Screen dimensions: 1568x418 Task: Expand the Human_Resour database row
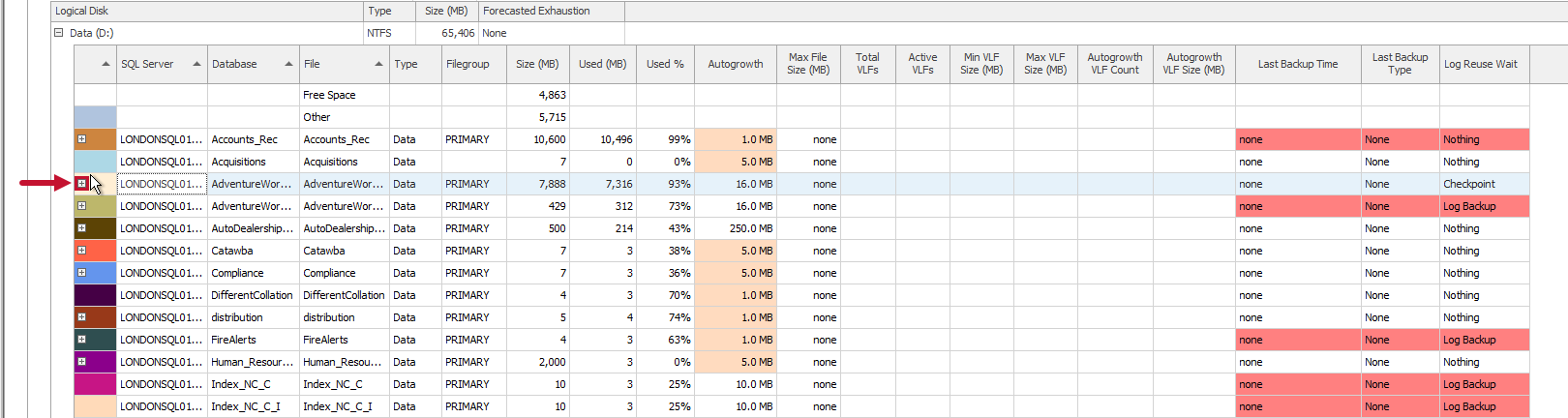point(82,362)
